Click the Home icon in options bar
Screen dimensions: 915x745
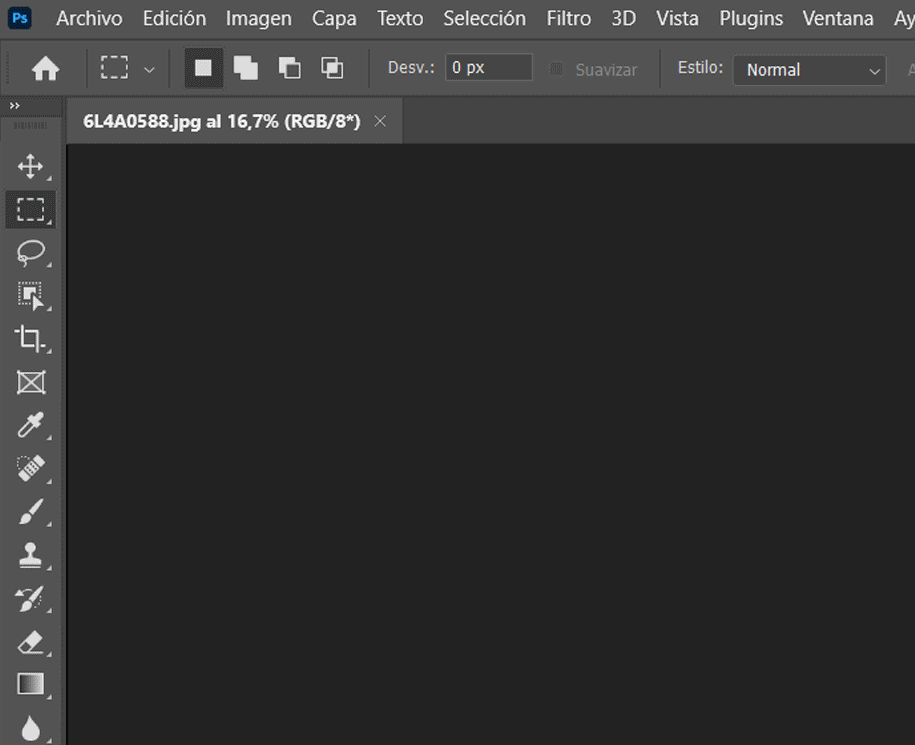click(x=46, y=69)
